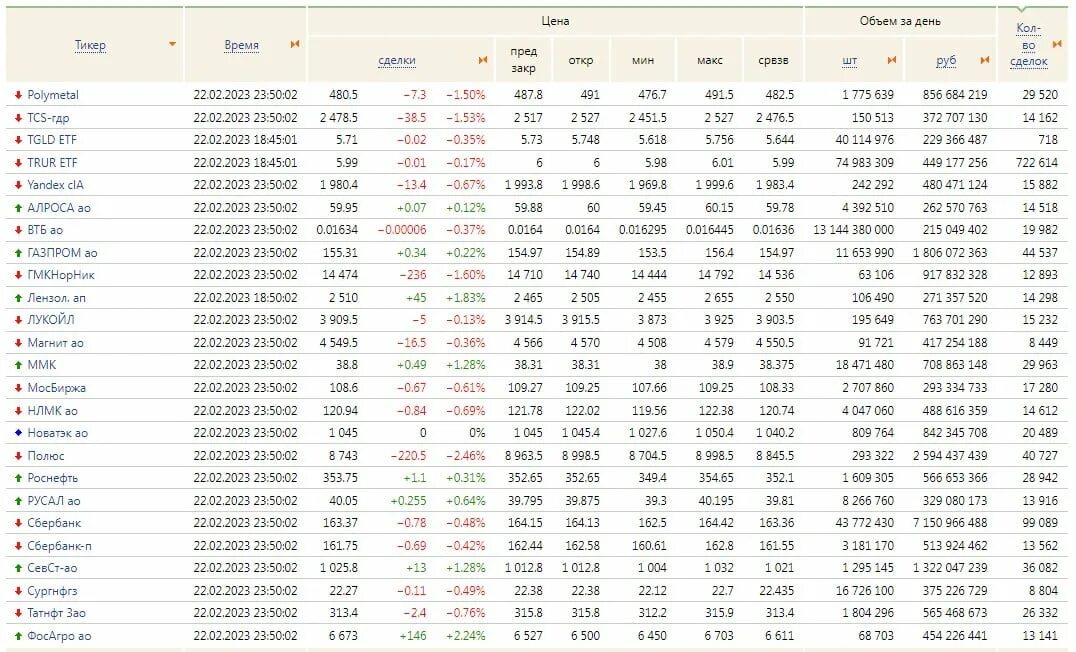
Task: Select the ГМКНорНик ticker name
Action: coord(61,275)
